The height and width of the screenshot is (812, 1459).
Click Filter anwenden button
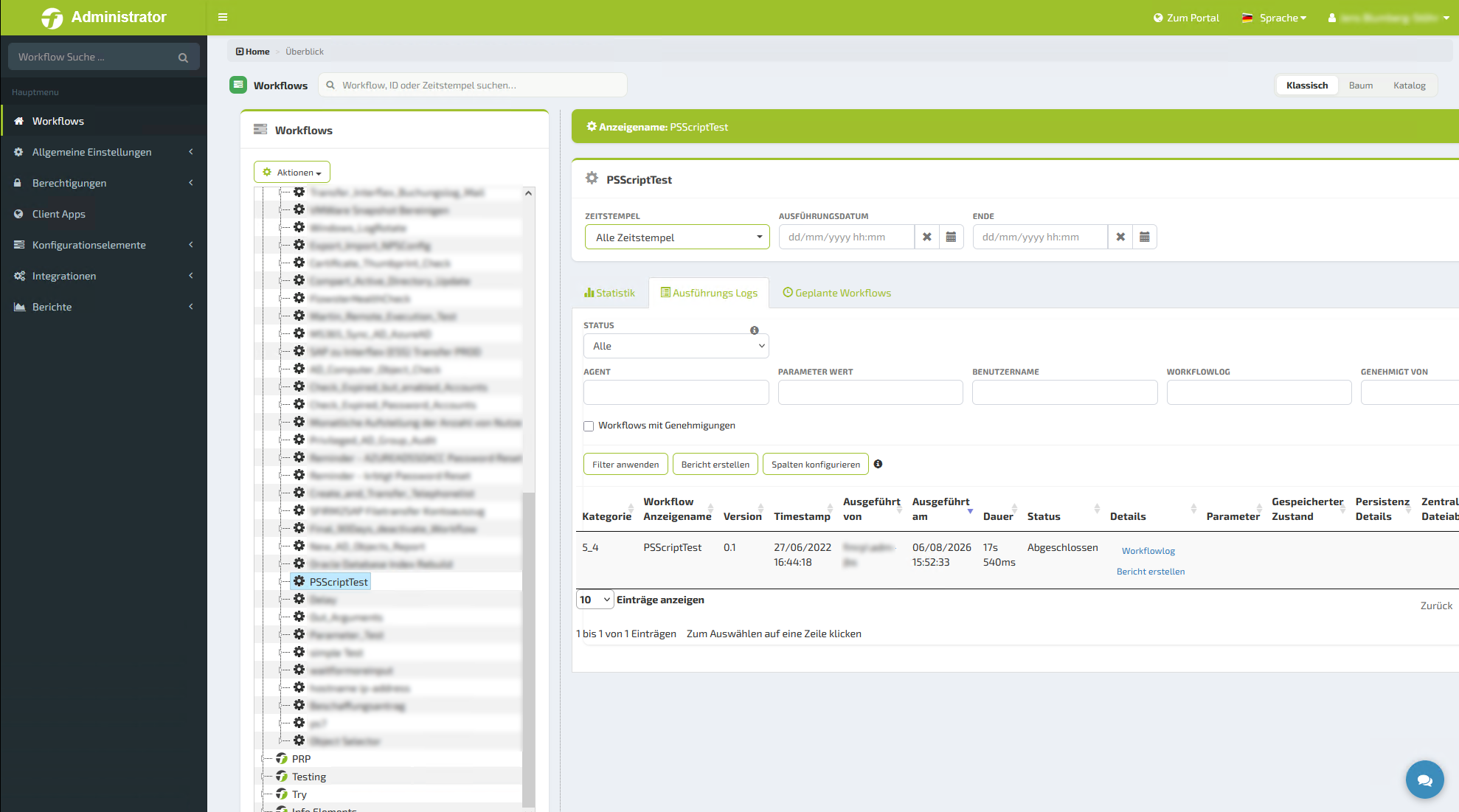pyautogui.click(x=625, y=465)
